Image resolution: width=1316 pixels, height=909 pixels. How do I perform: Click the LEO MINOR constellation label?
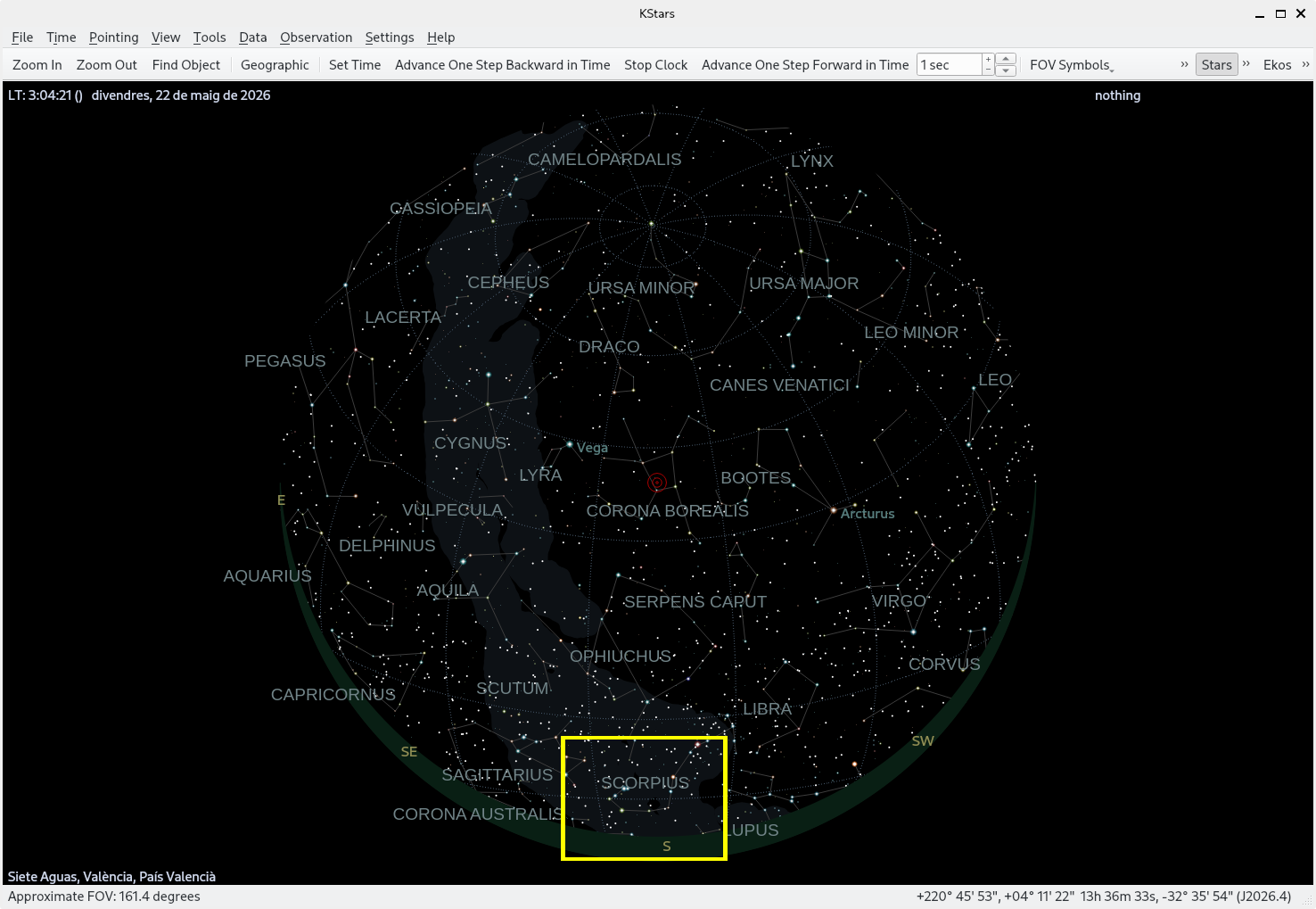[x=911, y=333]
